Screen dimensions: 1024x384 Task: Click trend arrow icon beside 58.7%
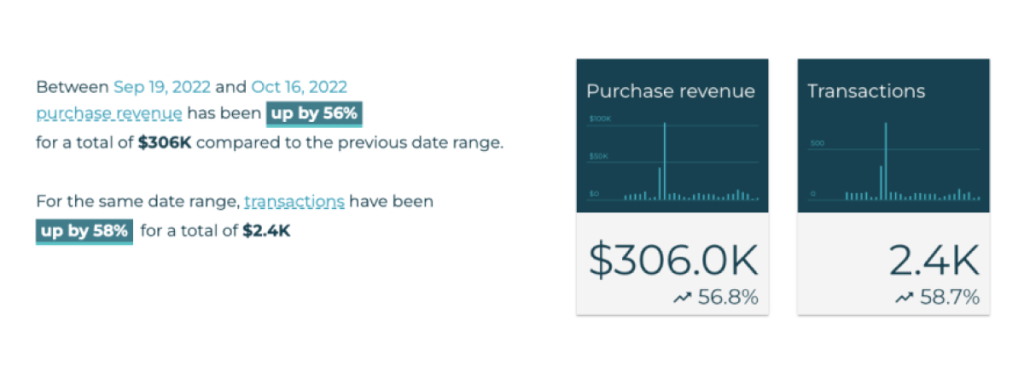point(904,298)
